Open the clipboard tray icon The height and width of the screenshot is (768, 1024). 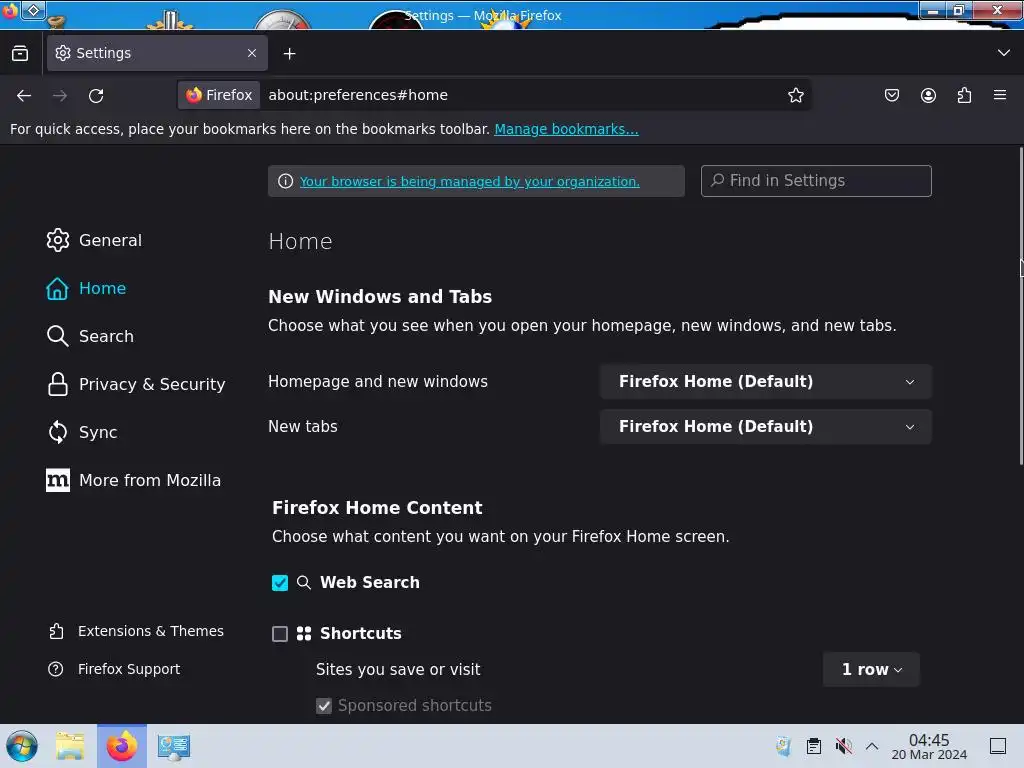pos(814,746)
